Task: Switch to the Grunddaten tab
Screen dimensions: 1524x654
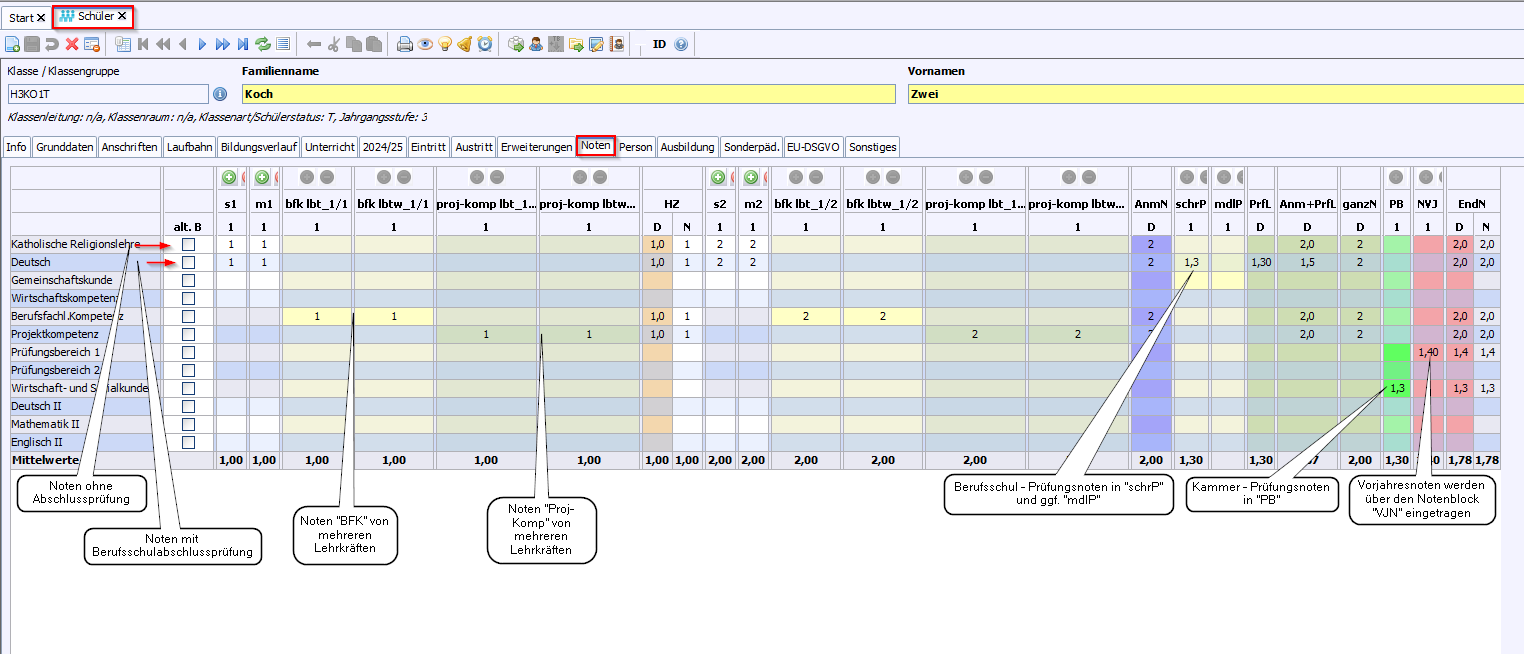Action: (65, 147)
